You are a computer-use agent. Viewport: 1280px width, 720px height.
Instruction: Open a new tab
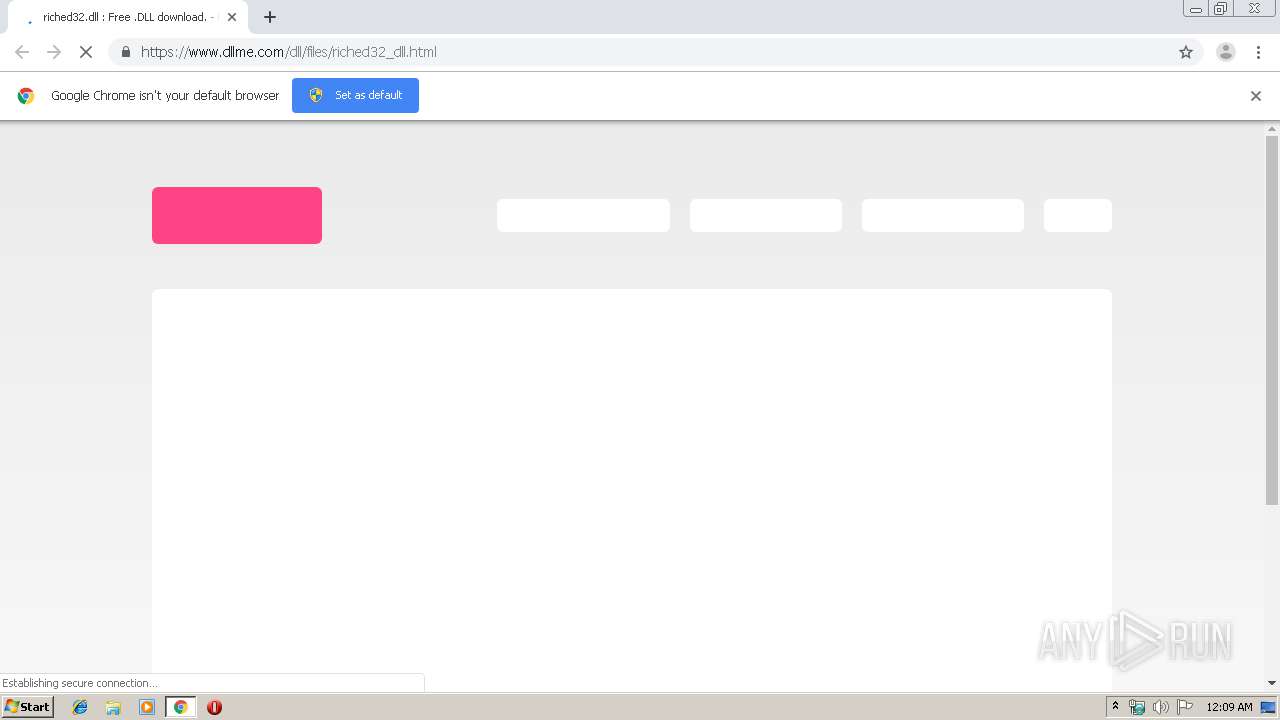tap(270, 17)
